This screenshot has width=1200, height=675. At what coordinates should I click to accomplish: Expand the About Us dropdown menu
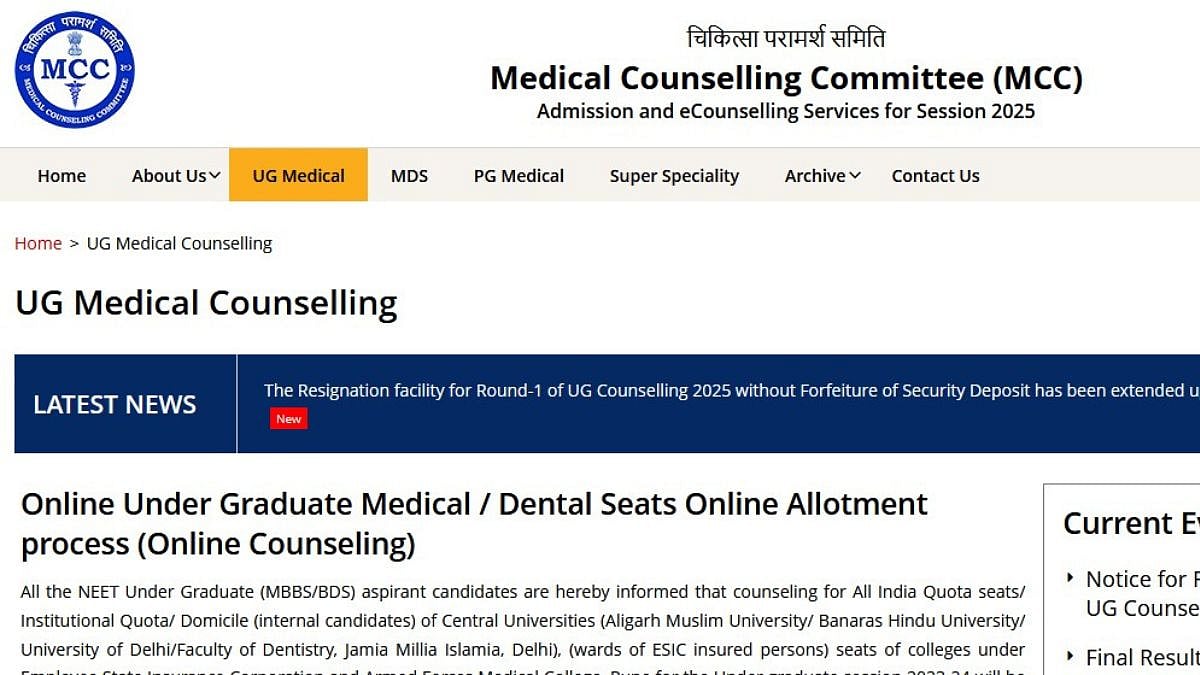[176, 176]
